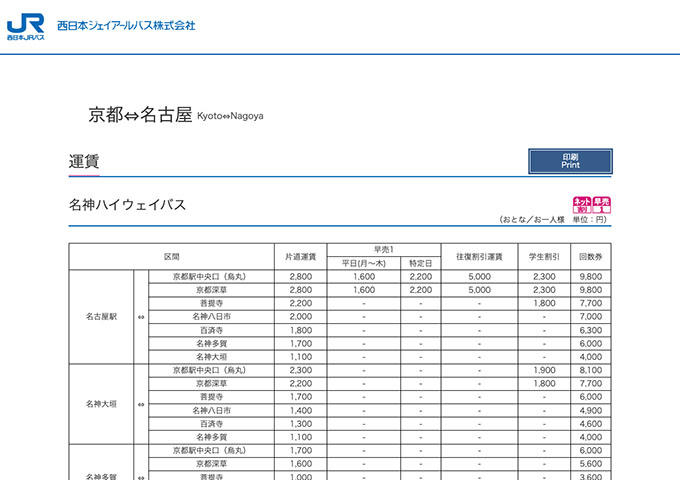Click the 8,100 coupon ticket price cell

pos(590,370)
